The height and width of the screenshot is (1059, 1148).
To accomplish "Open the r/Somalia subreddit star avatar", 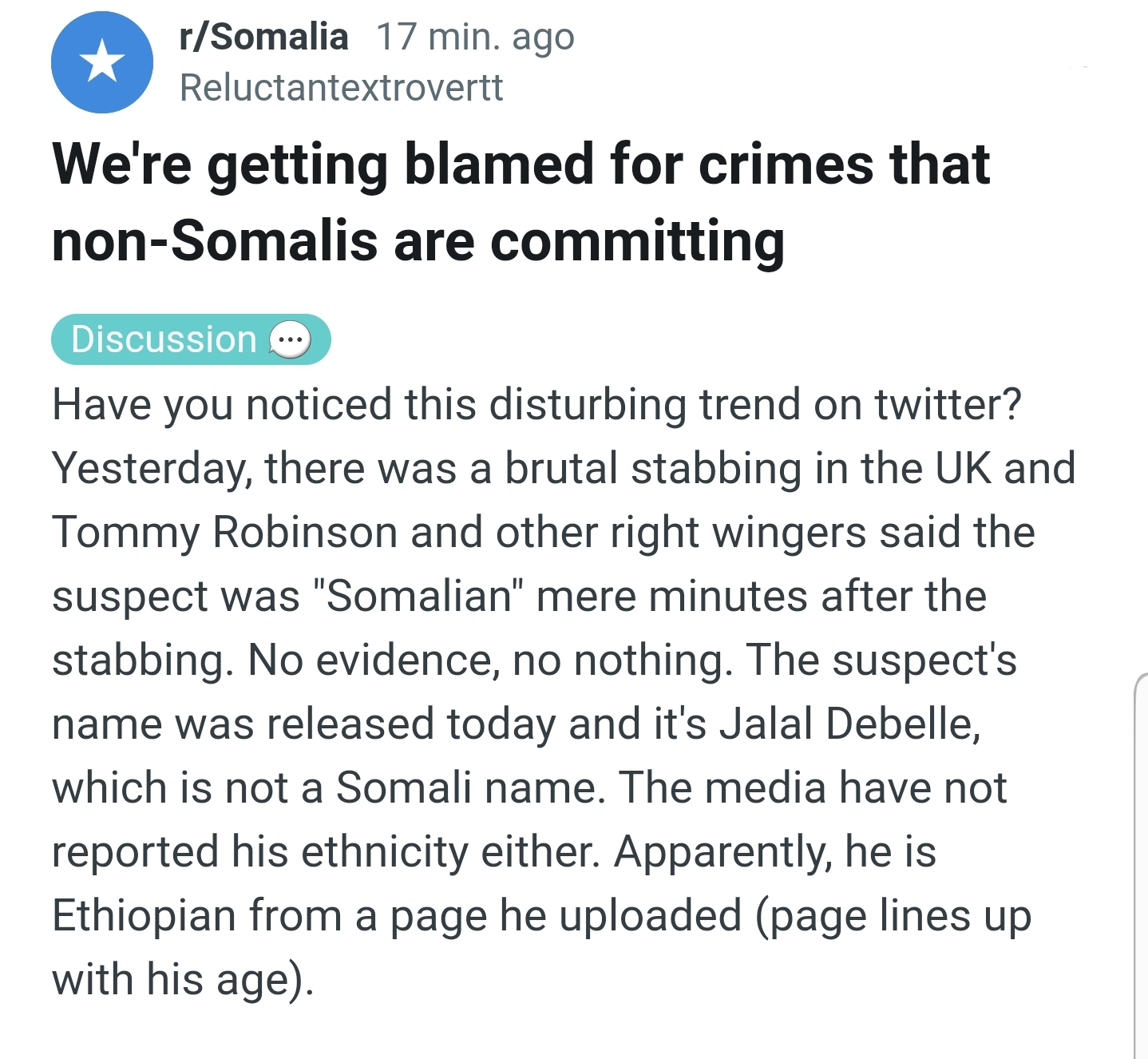I will 102,62.
